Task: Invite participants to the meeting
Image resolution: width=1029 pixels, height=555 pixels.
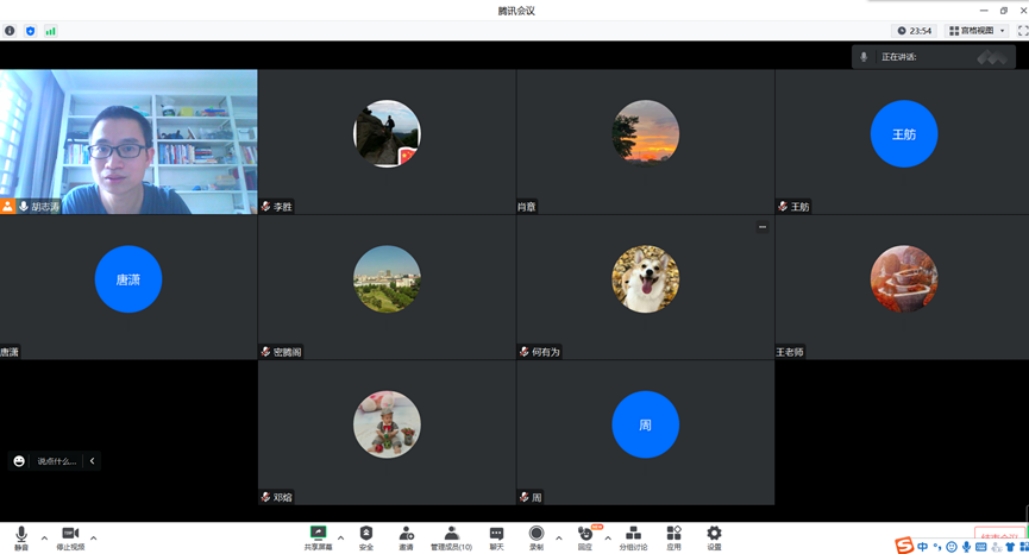Action: click(406, 536)
